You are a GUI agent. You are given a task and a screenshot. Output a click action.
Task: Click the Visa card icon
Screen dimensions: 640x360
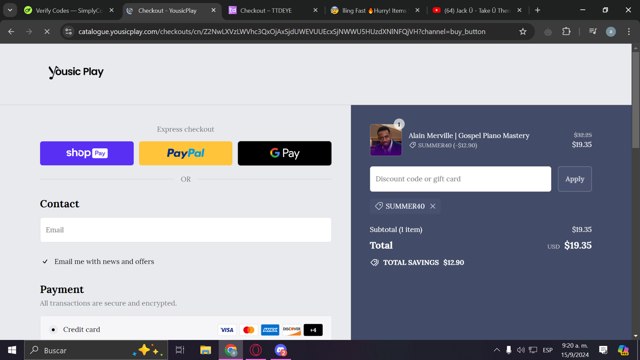click(227, 330)
